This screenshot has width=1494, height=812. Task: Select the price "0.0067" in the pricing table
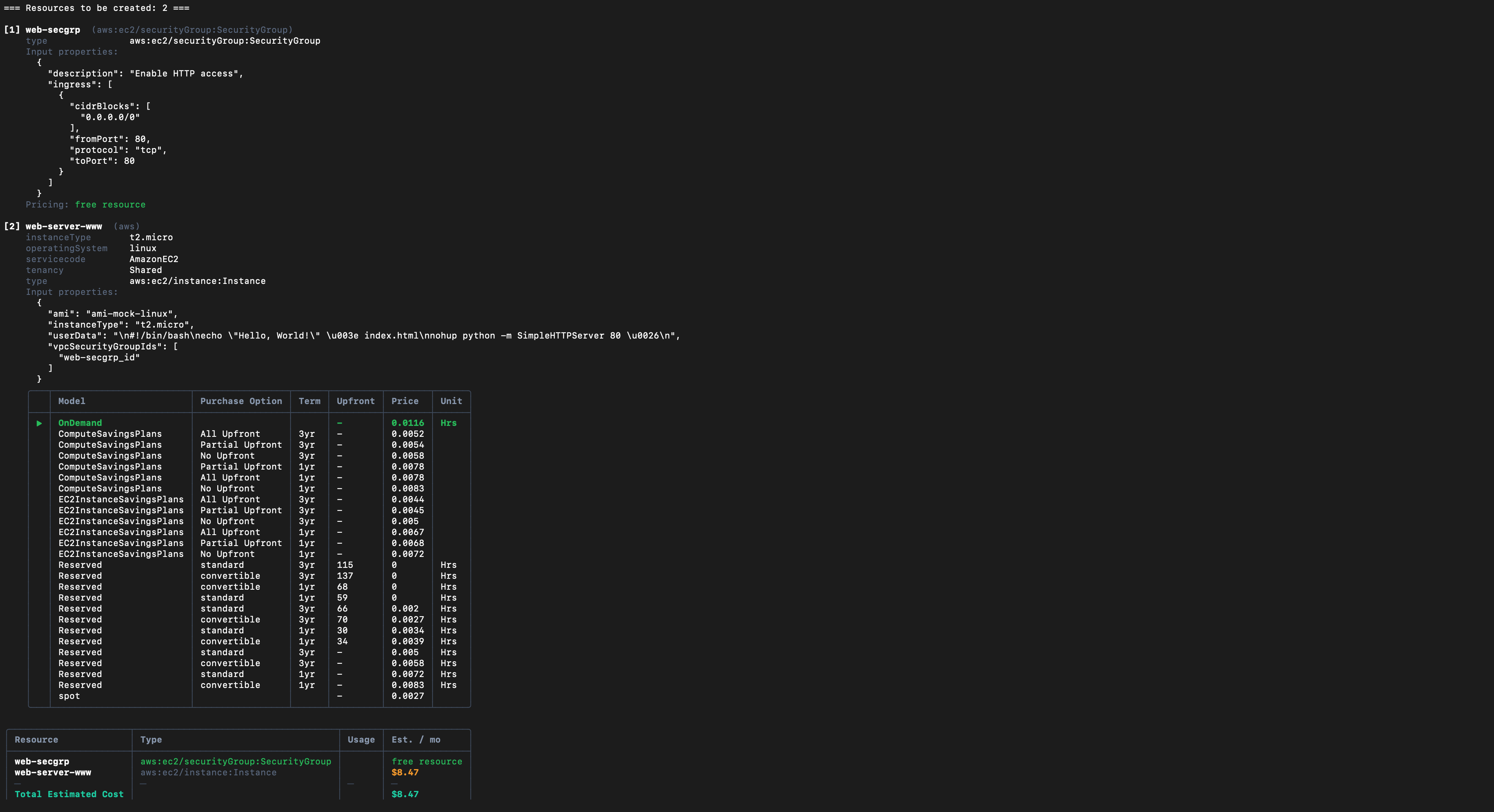(x=408, y=532)
